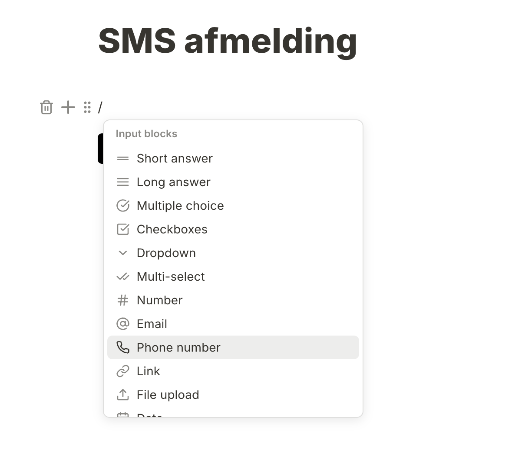This screenshot has height=457, width=526.
Task: Click the Number hash icon
Action: pyautogui.click(x=123, y=300)
